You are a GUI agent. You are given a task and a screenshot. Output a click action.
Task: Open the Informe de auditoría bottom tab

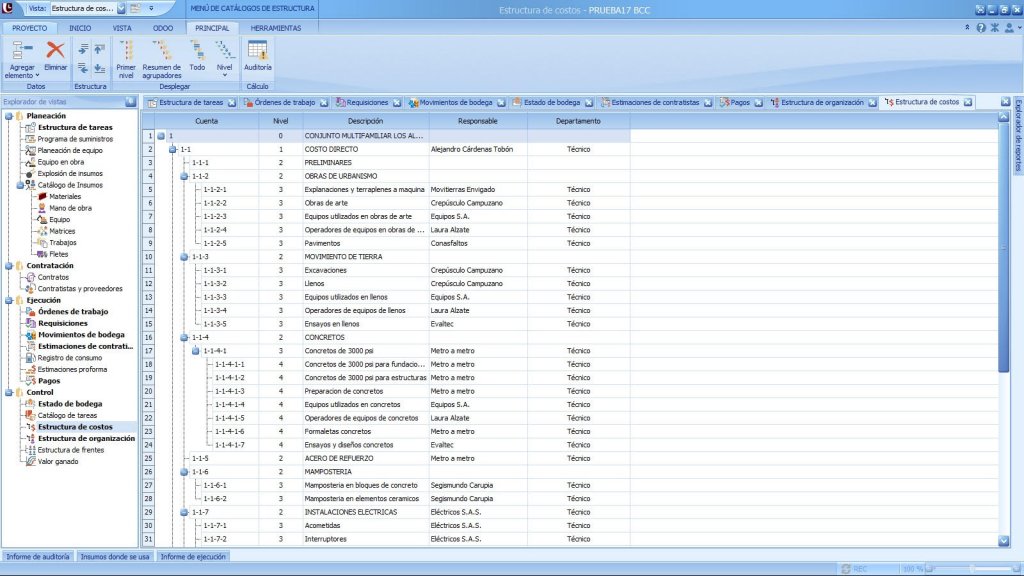click(x=37, y=556)
